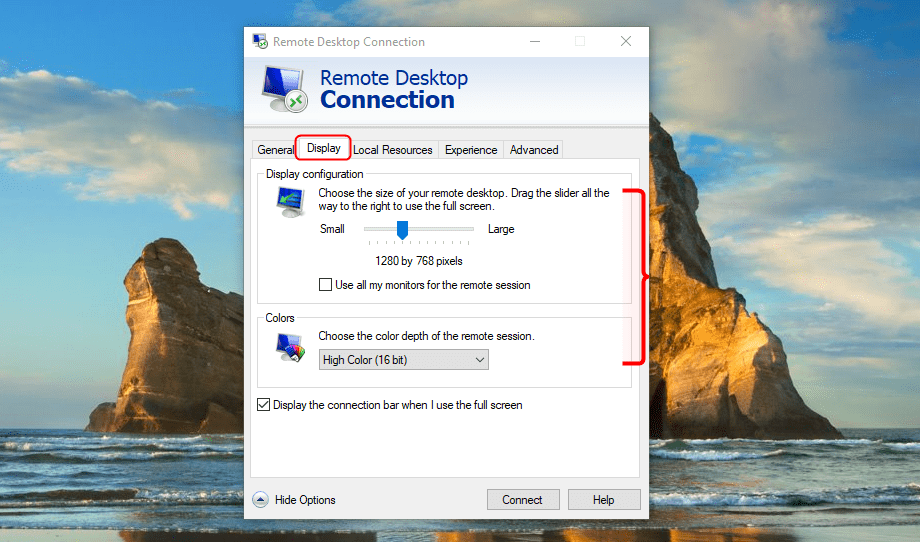The image size is (920, 542).
Task: Click the Hide Options label
Action: coord(305,500)
